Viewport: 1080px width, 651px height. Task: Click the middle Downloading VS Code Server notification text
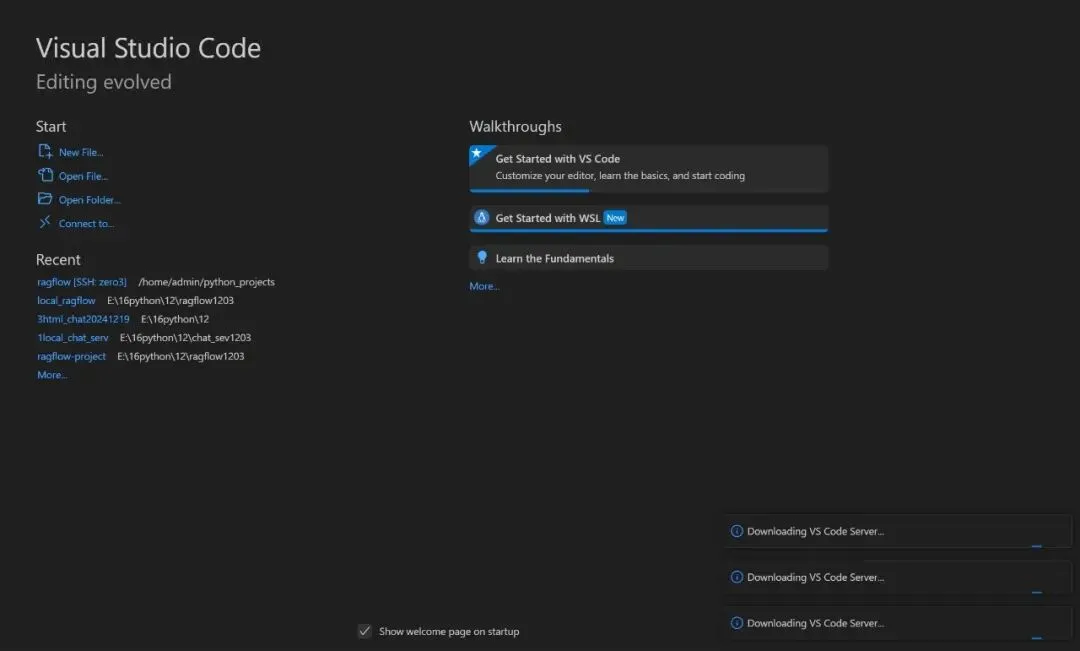[816, 577]
